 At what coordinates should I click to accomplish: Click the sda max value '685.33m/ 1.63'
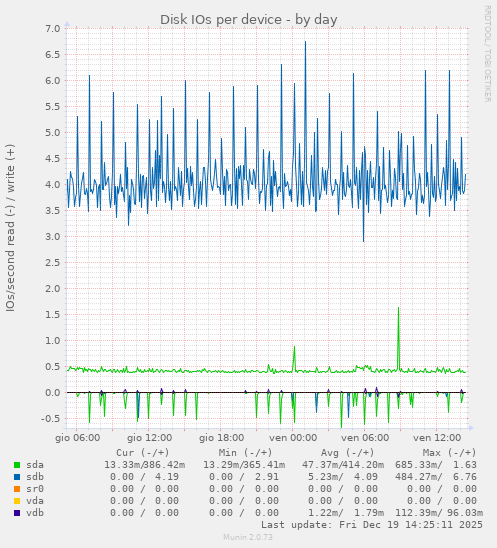point(436,465)
